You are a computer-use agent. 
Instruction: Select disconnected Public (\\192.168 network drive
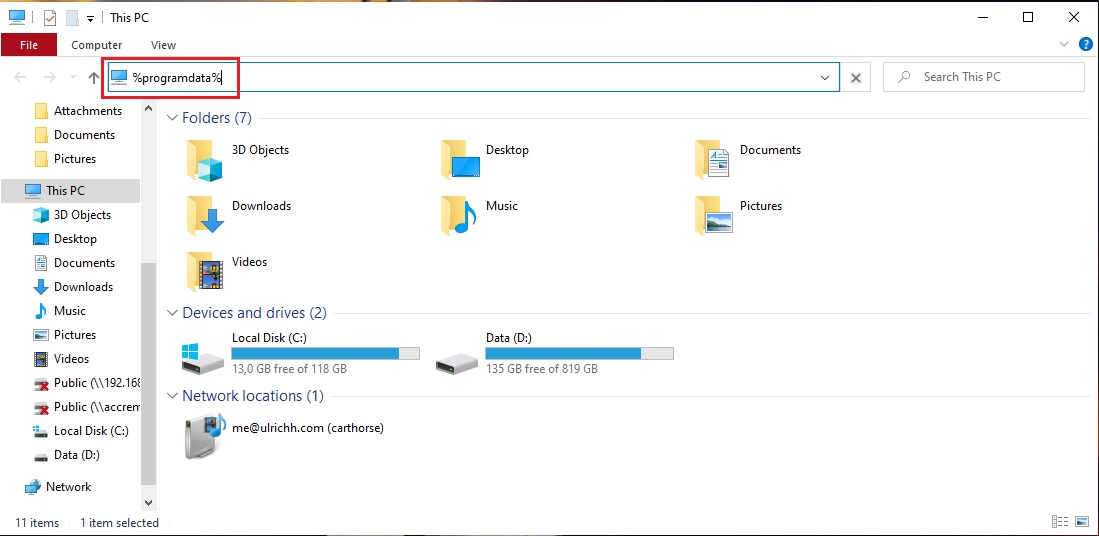coord(87,383)
